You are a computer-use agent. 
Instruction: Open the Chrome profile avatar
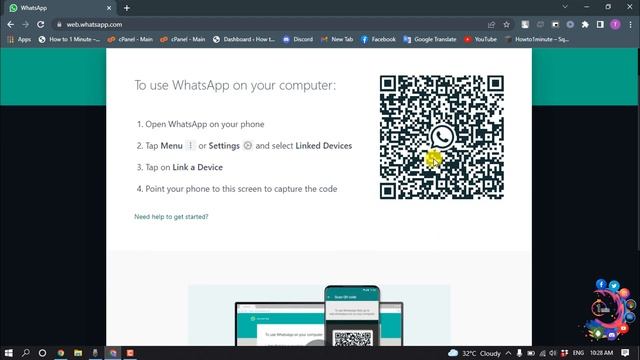[615, 24]
